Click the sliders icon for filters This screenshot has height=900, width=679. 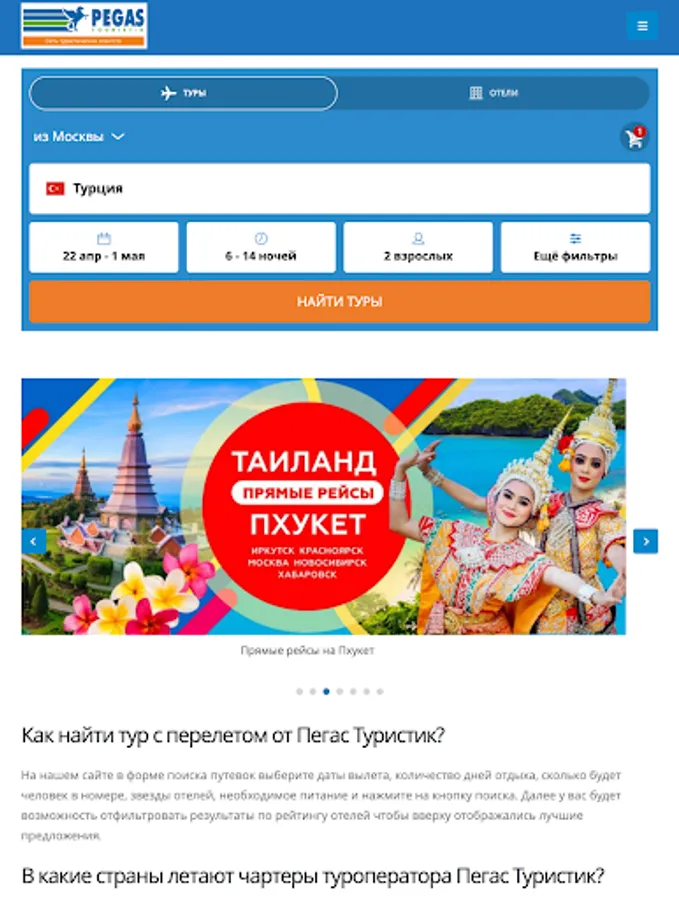(575, 238)
